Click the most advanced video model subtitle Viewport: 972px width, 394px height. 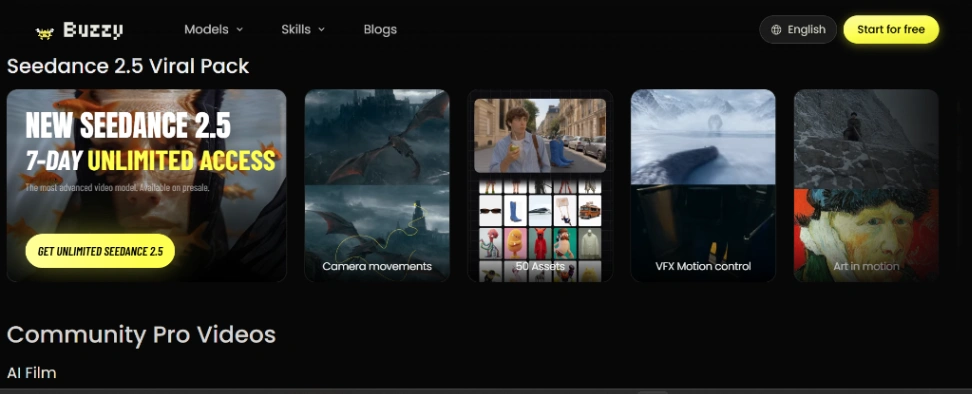(117, 187)
